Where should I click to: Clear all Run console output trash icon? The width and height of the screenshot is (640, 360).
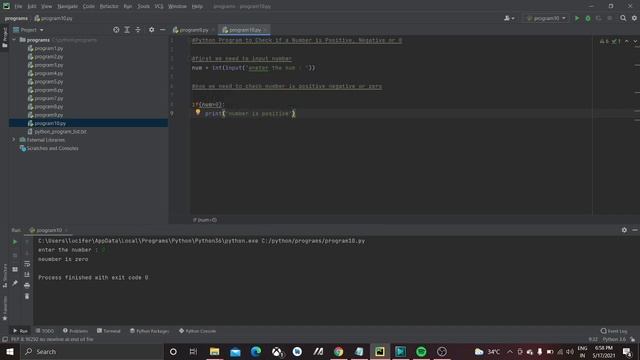(27, 296)
